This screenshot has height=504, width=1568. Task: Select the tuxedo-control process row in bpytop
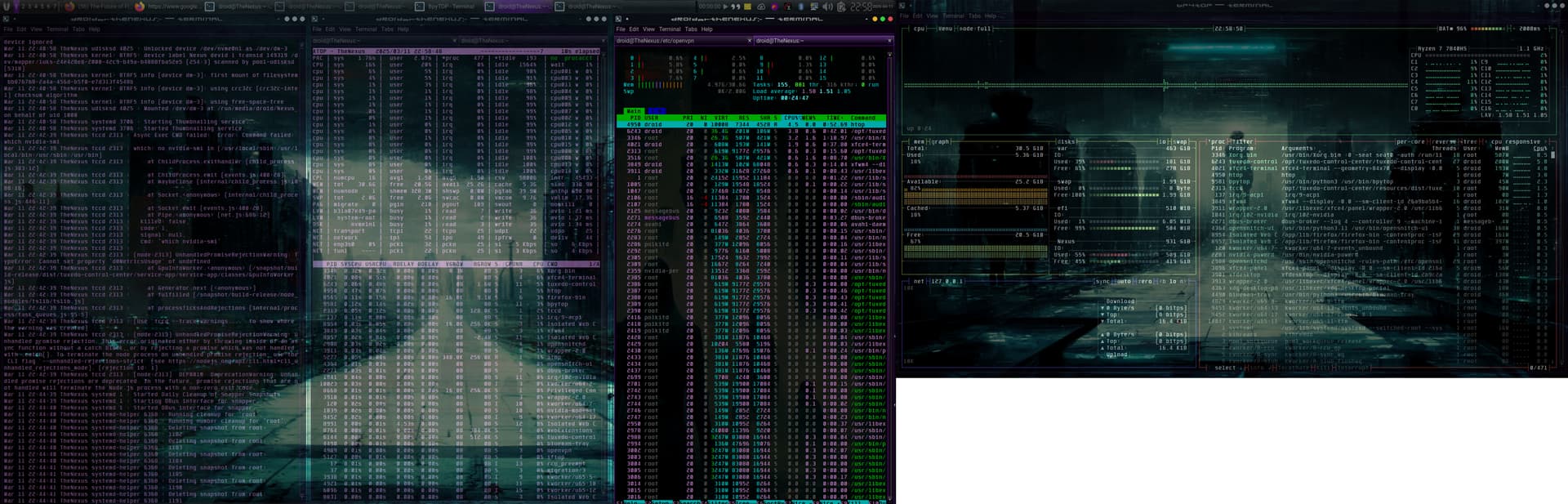1380,161
